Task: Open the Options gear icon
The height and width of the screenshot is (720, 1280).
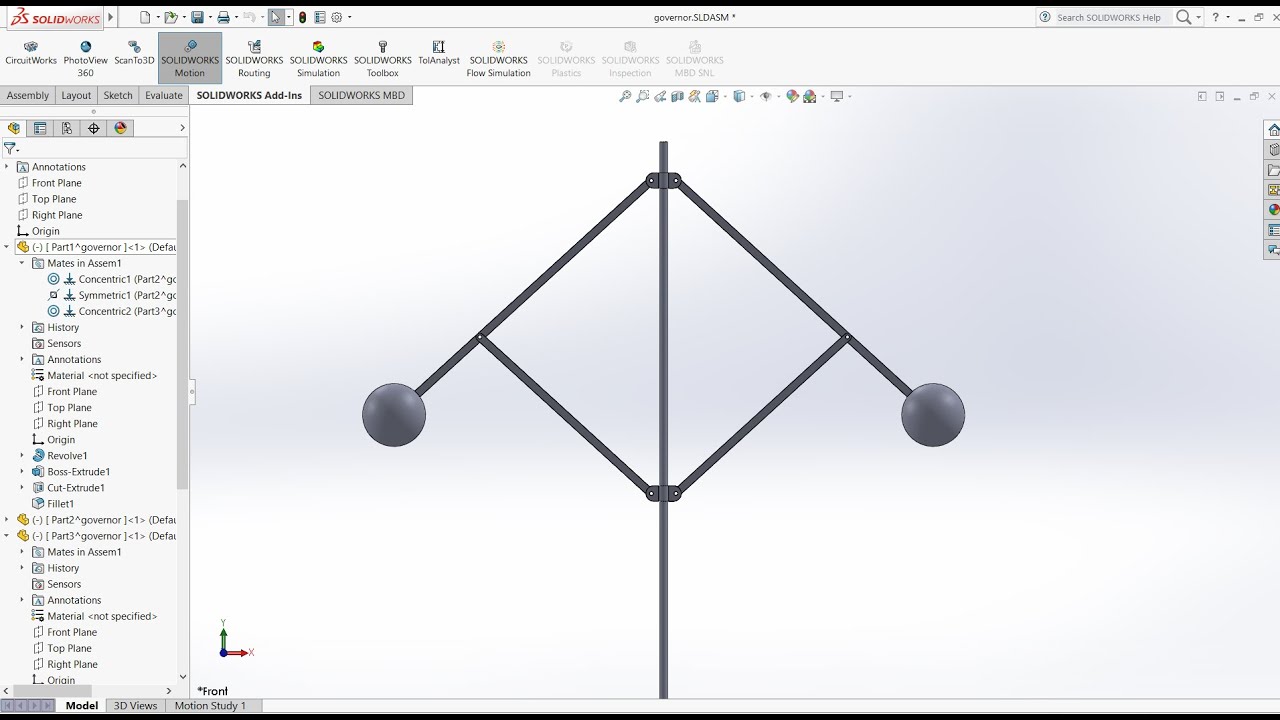Action: [337, 17]
